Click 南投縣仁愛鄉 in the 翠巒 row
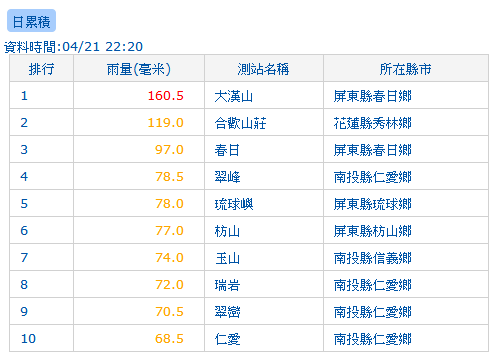This screenshot has width=497, height=364. point(373,312)
